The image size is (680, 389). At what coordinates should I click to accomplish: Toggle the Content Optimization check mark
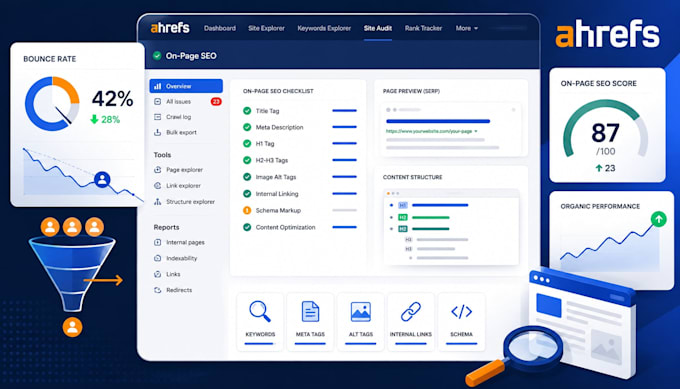pos(247,227)
